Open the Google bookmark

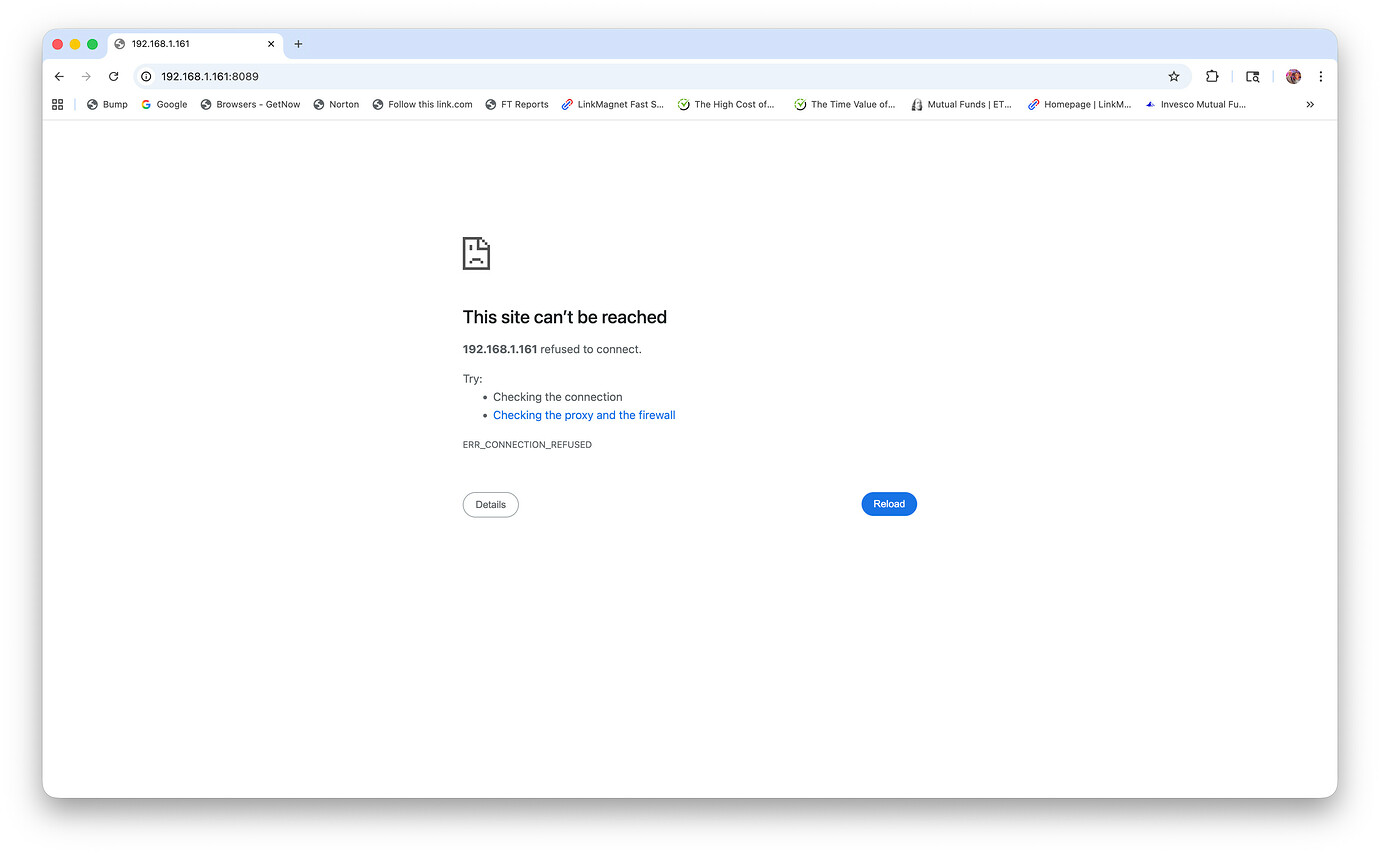(x=163, y=104)
